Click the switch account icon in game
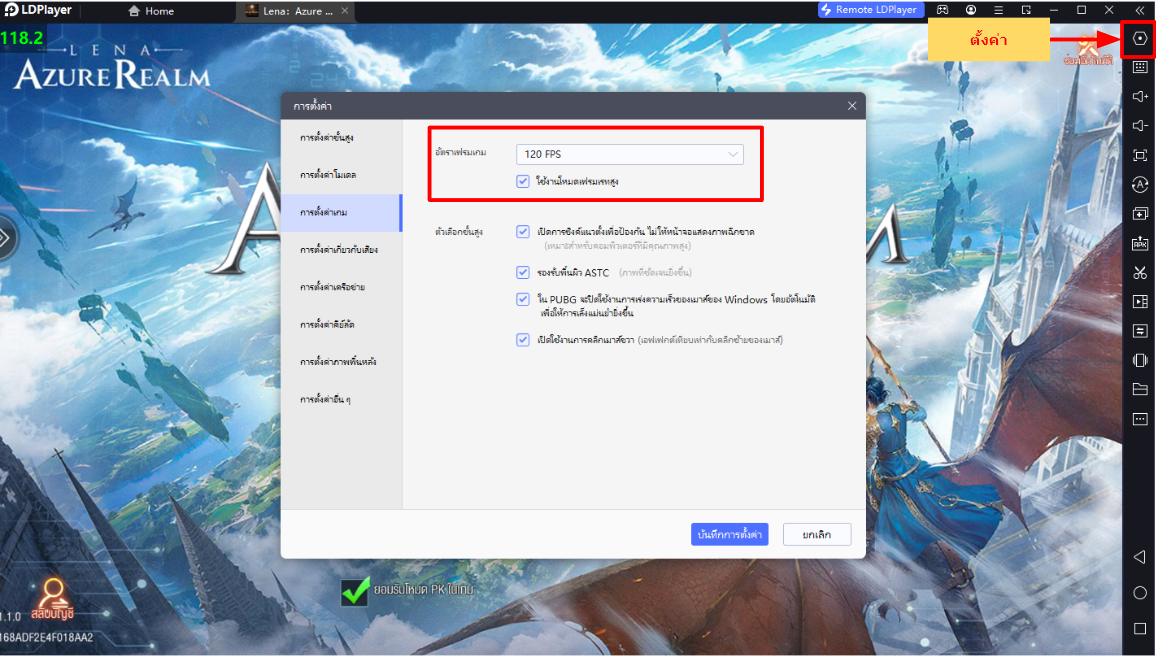 pyautogui.click(x=52, y=598)
